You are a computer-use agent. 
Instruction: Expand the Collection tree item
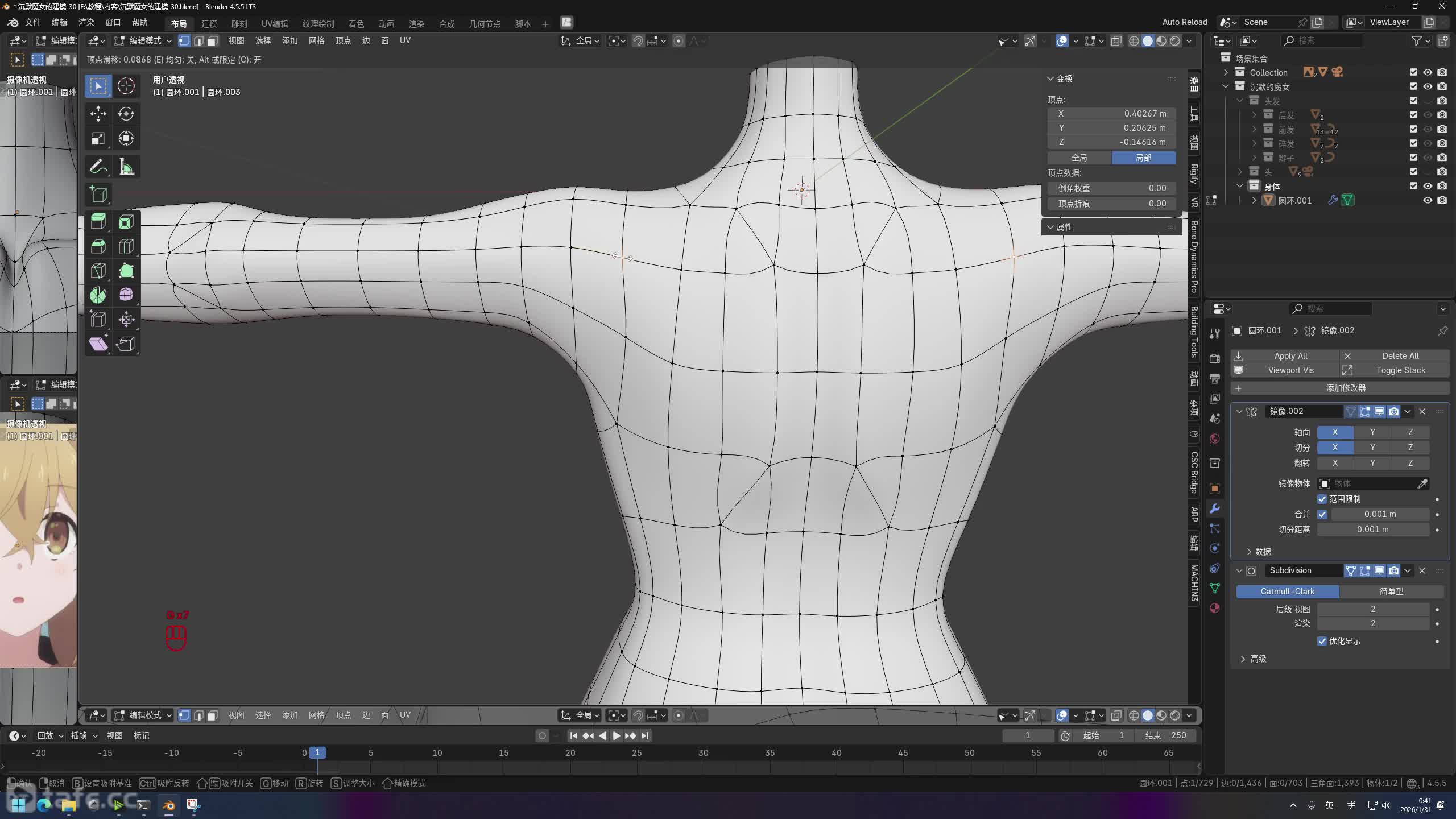pos(1226,72)
